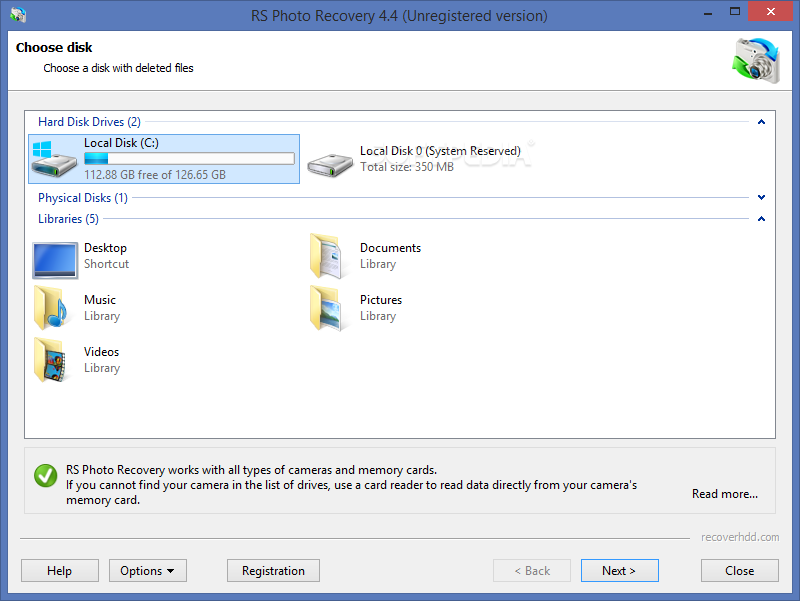Open the Options dropdown button

pos(147,570)
